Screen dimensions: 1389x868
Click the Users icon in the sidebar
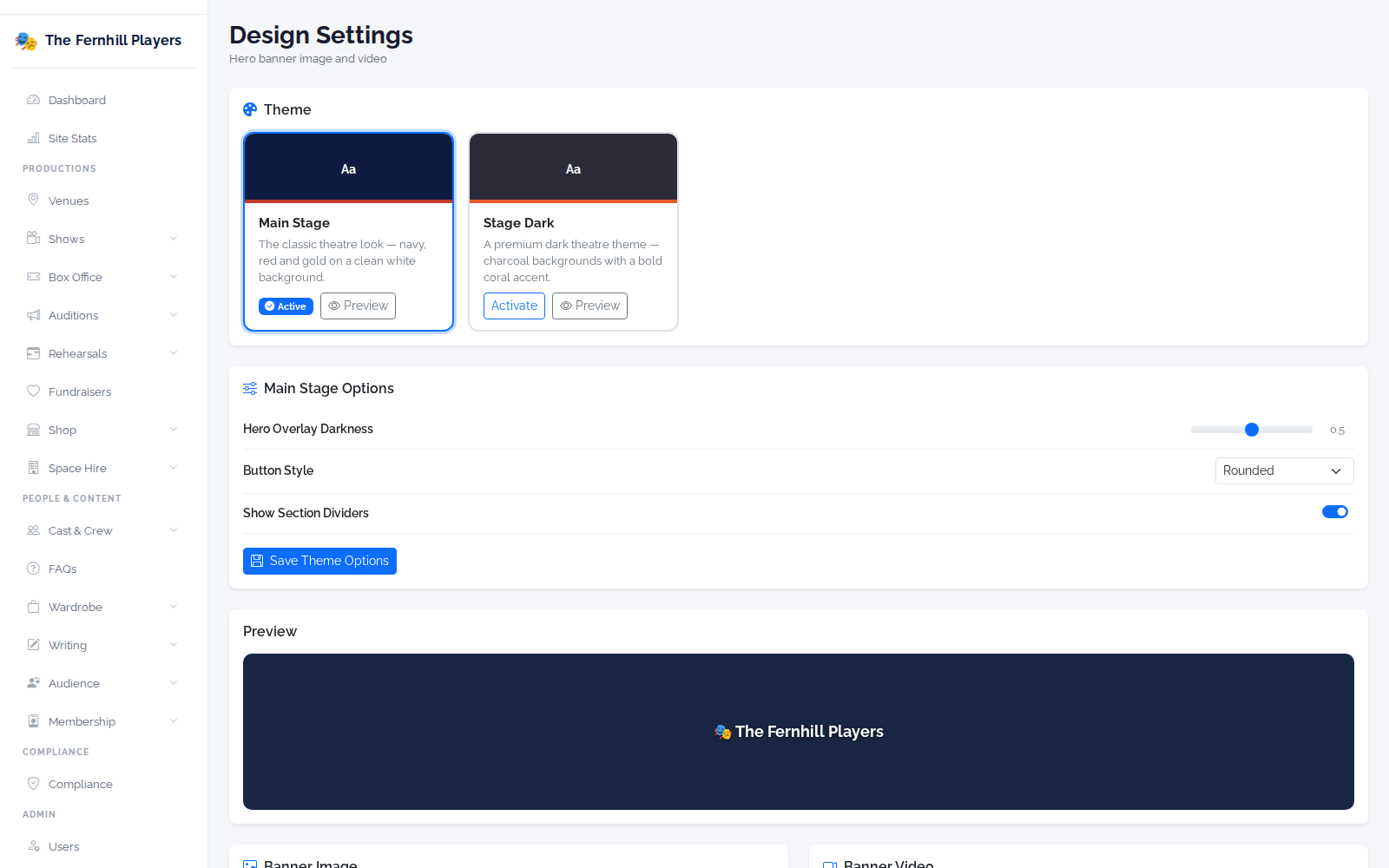coord(33,846)
